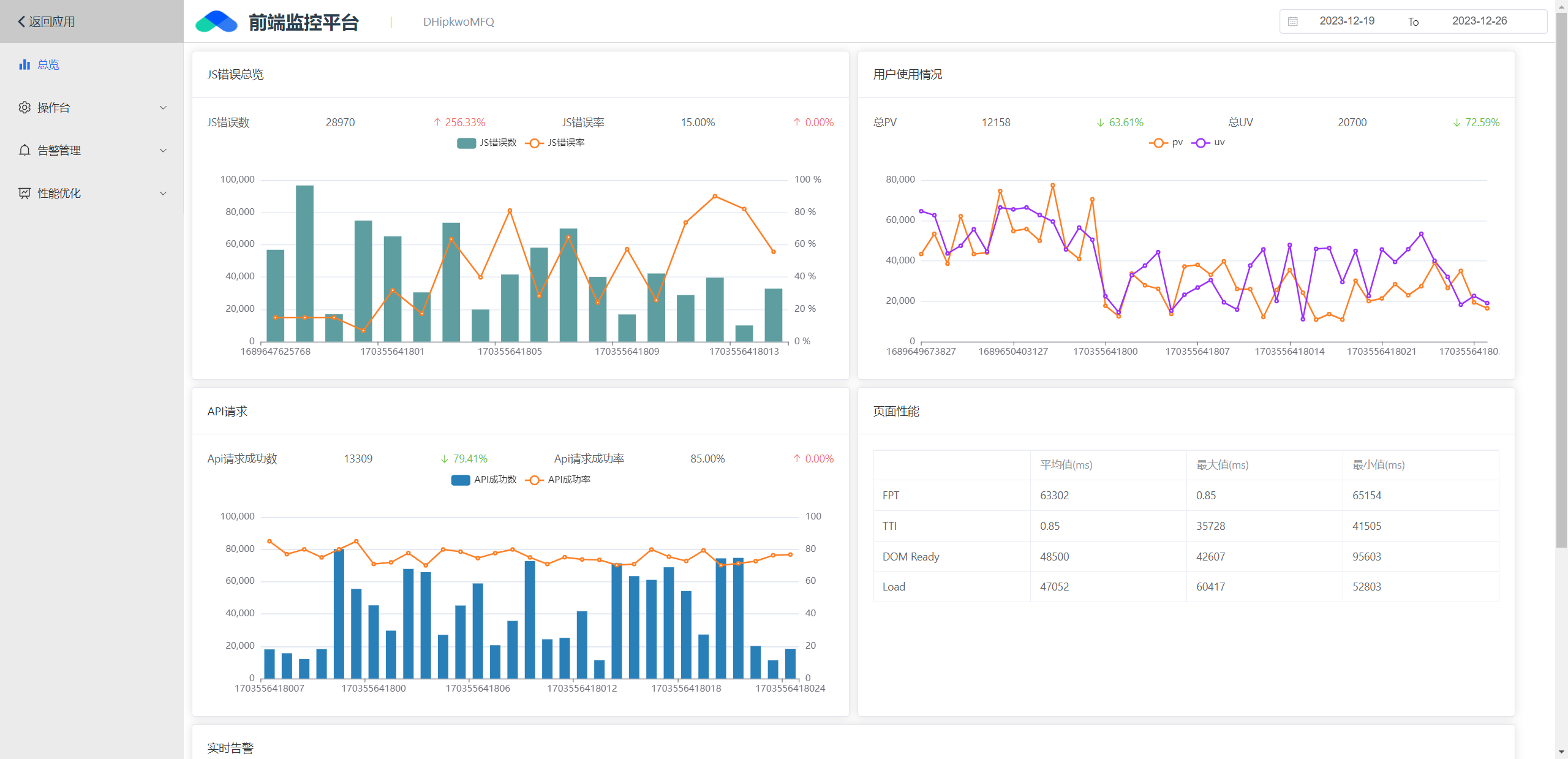Click the FPT row label
Screen dimensions: 1568x759
[x=891, y=496]
